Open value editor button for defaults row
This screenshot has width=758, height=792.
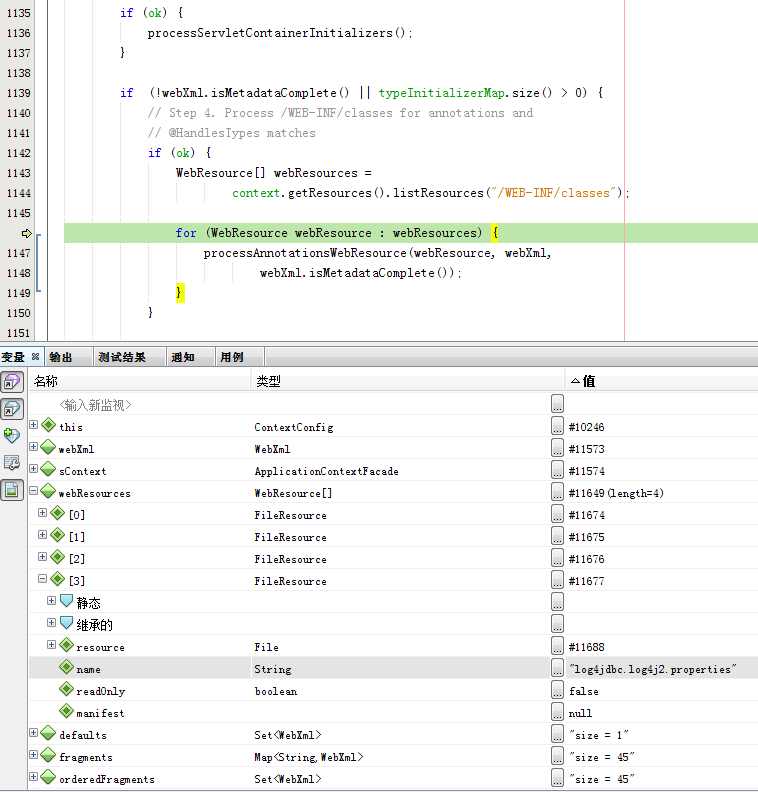(557, 734)
